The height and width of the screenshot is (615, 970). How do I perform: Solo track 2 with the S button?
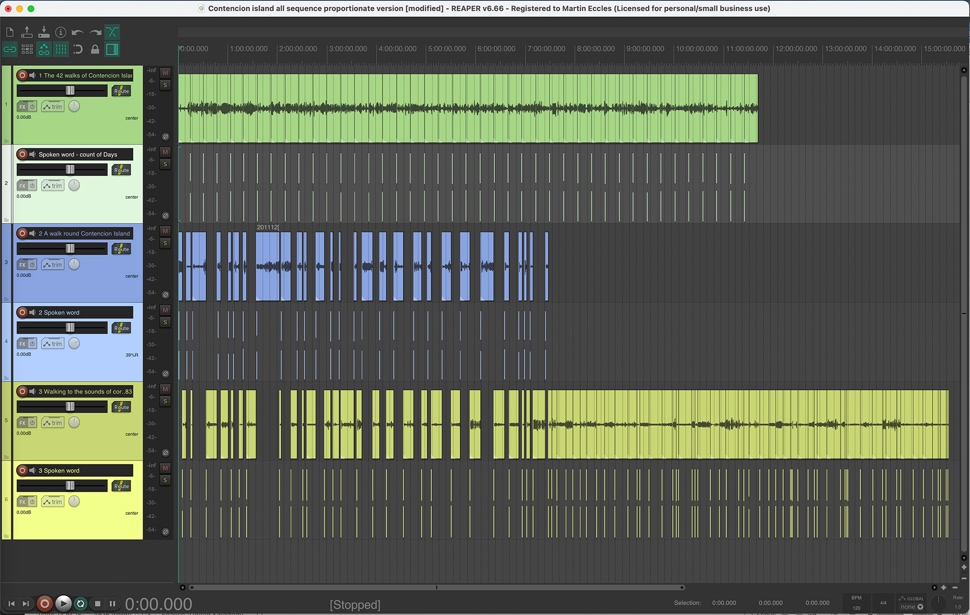click(165, 164)
